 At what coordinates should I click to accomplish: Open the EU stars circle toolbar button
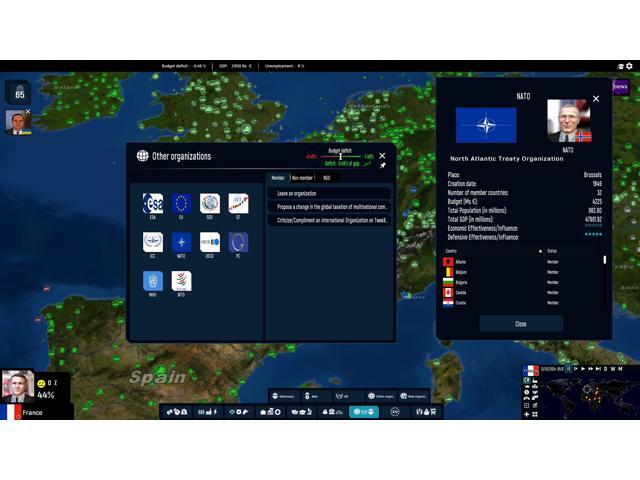[395, 412]
